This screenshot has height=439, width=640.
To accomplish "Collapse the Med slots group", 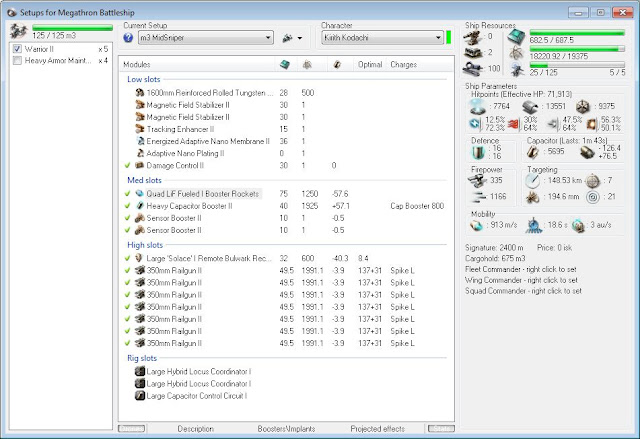I will [x=144, y=180].
